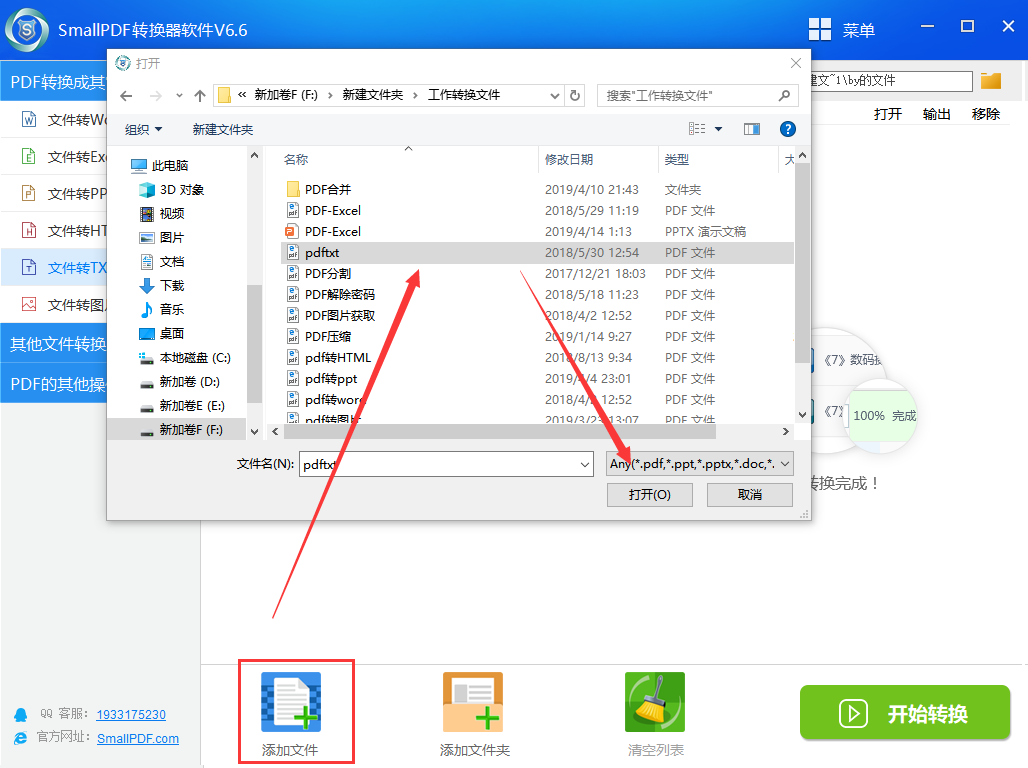
Task: Click the Output column header
Action: 936,114
